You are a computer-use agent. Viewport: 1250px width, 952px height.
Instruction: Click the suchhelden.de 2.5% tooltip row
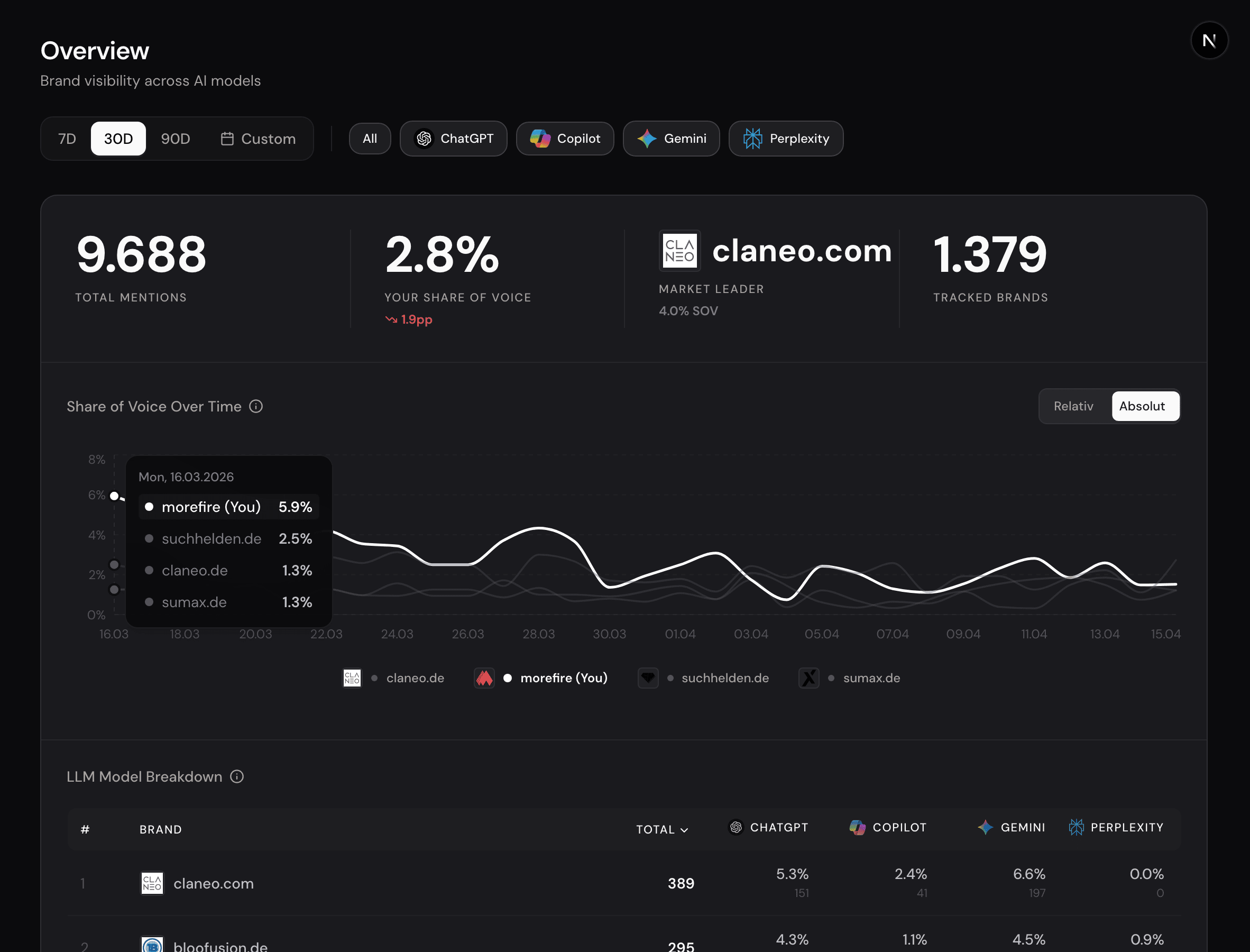coord(229,538)
